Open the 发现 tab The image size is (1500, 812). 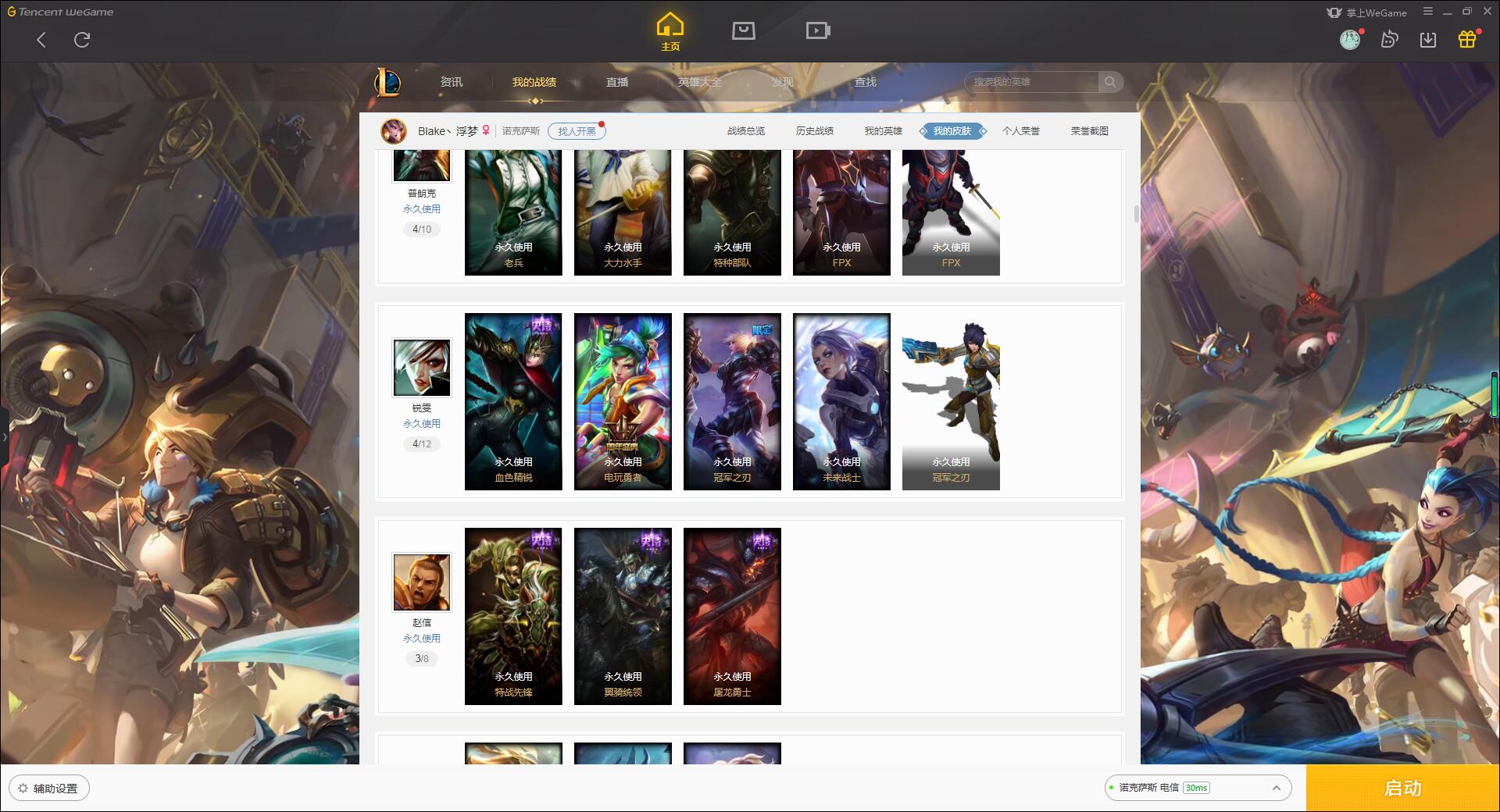point(783,82)
